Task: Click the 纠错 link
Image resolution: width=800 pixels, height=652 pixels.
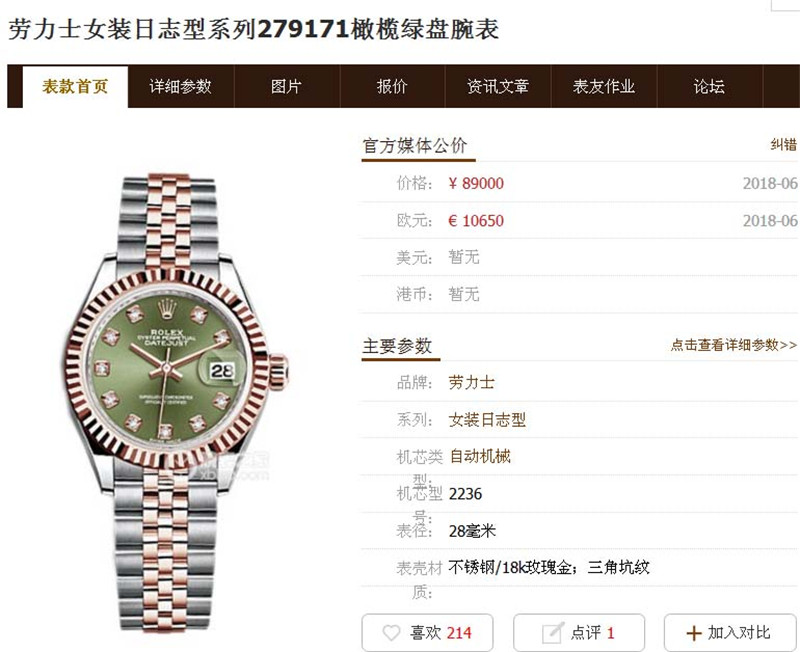Action: 783,144
